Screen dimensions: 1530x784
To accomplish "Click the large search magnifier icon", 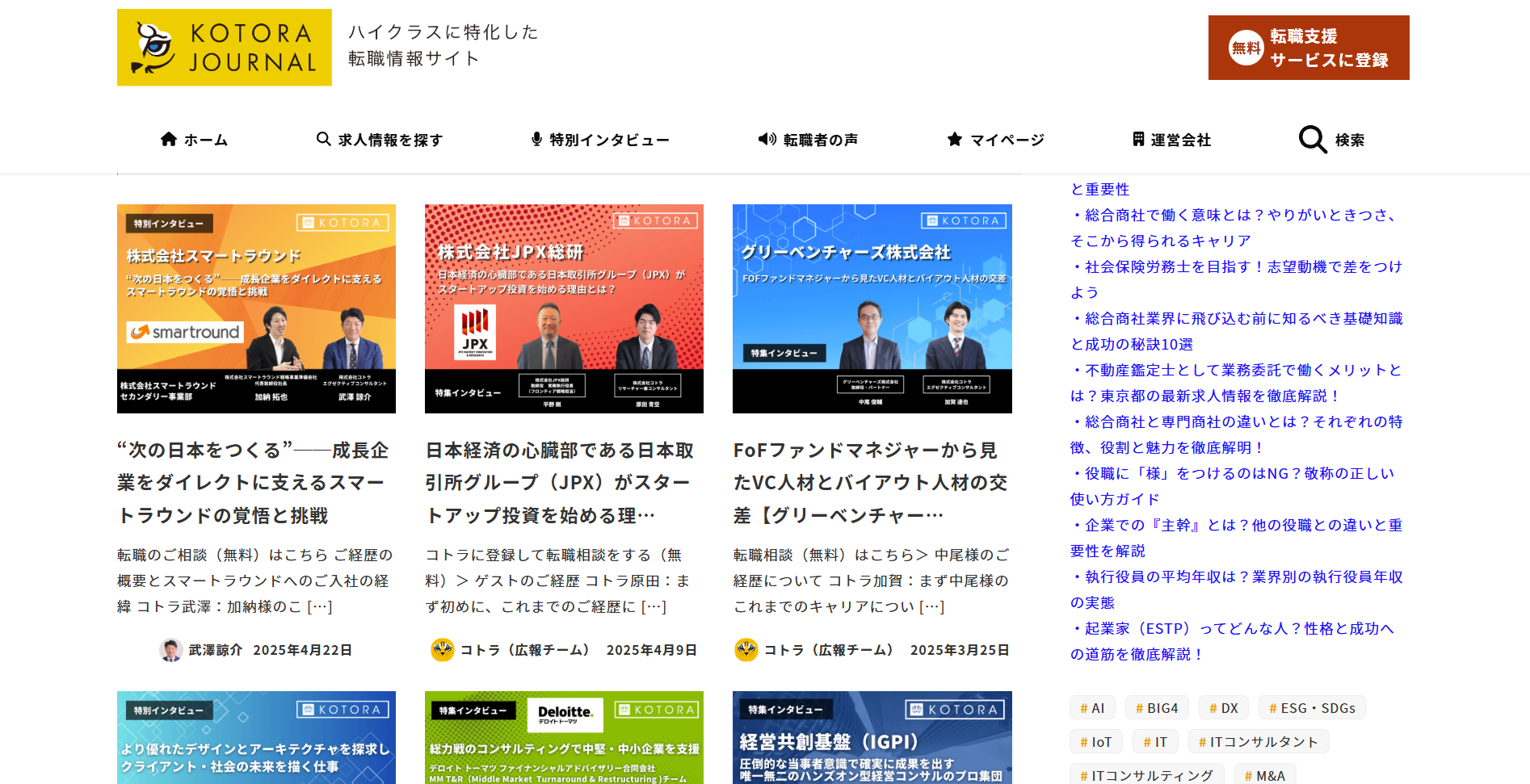I will 1313,139.
